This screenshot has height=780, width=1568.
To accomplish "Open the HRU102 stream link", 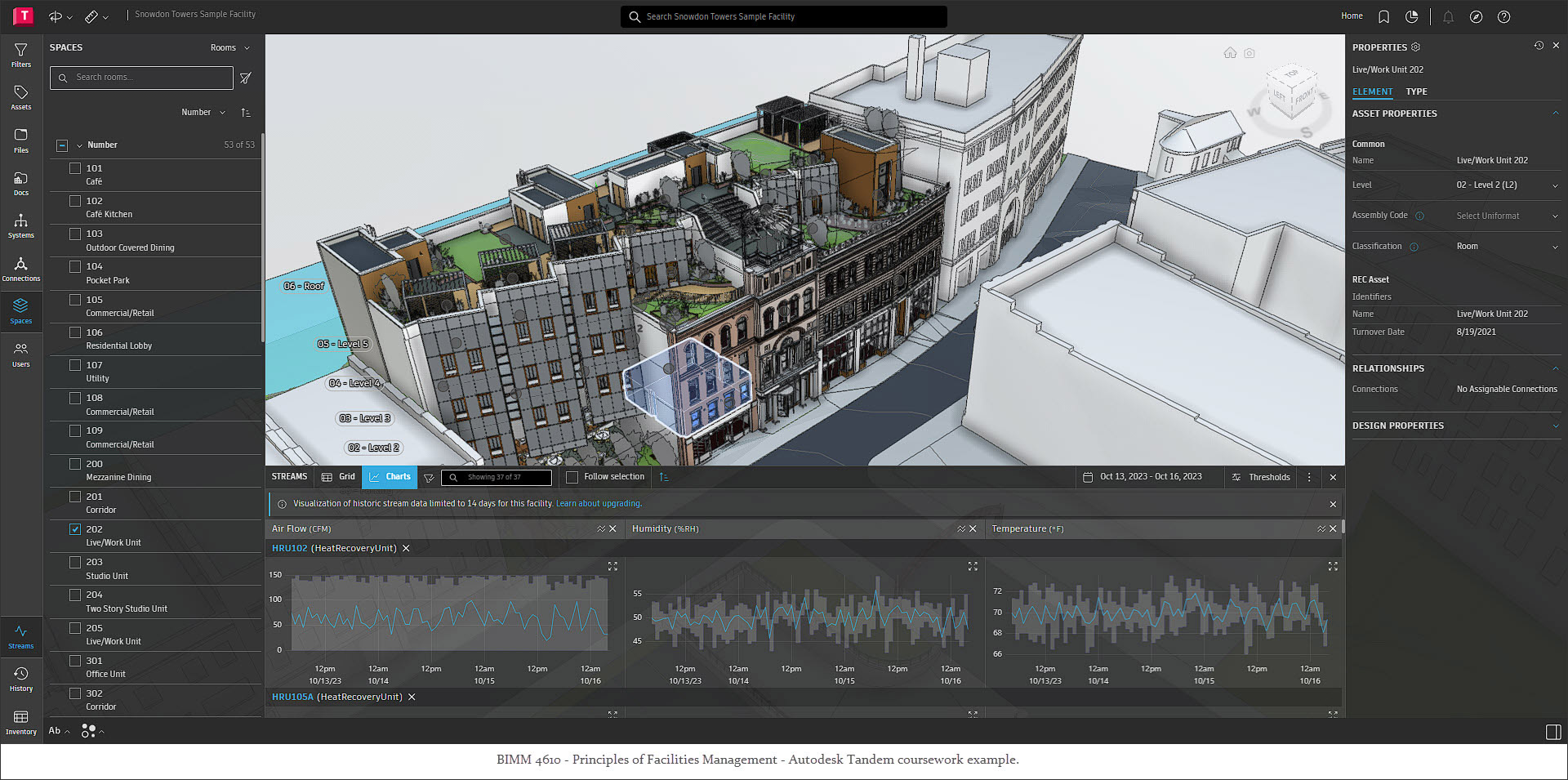I will [x=289, y=549].
